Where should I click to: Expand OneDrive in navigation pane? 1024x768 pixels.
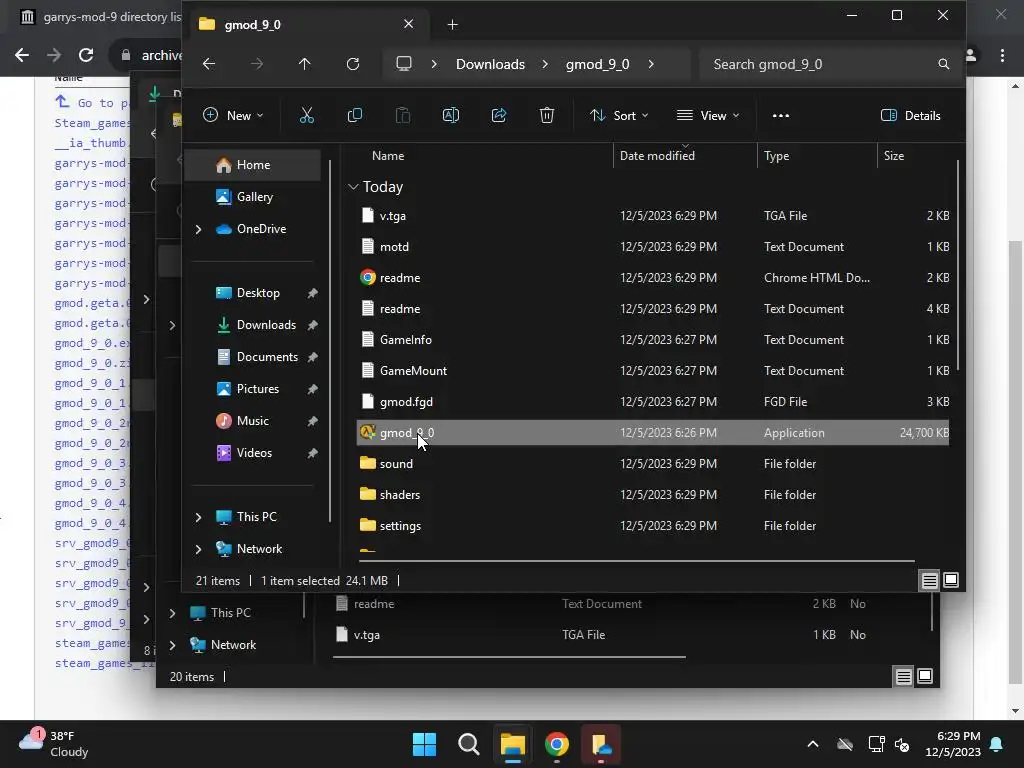199,229
